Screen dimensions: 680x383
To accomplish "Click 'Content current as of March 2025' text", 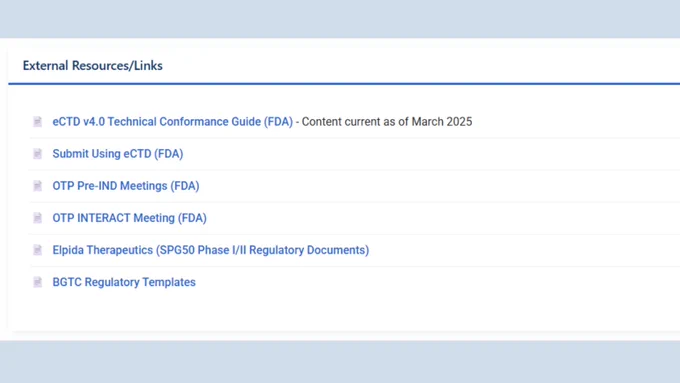I will click(387, 122).
